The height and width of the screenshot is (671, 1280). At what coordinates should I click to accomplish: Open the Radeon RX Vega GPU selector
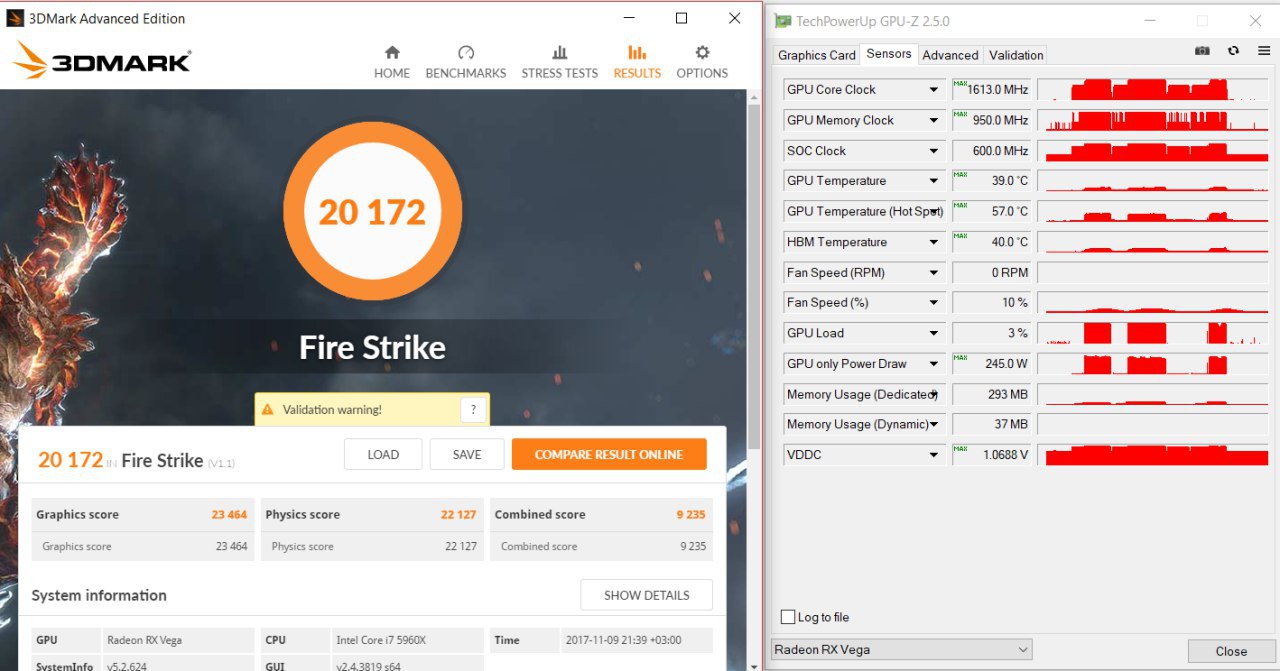pyautogui.click(x=902, y=650)
